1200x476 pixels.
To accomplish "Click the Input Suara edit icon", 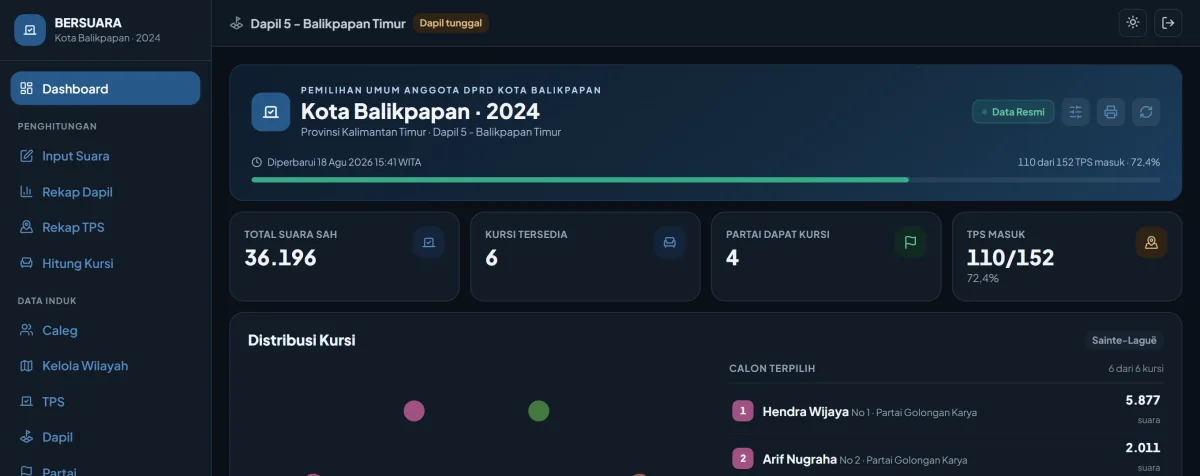I will [x=27, y=156].
